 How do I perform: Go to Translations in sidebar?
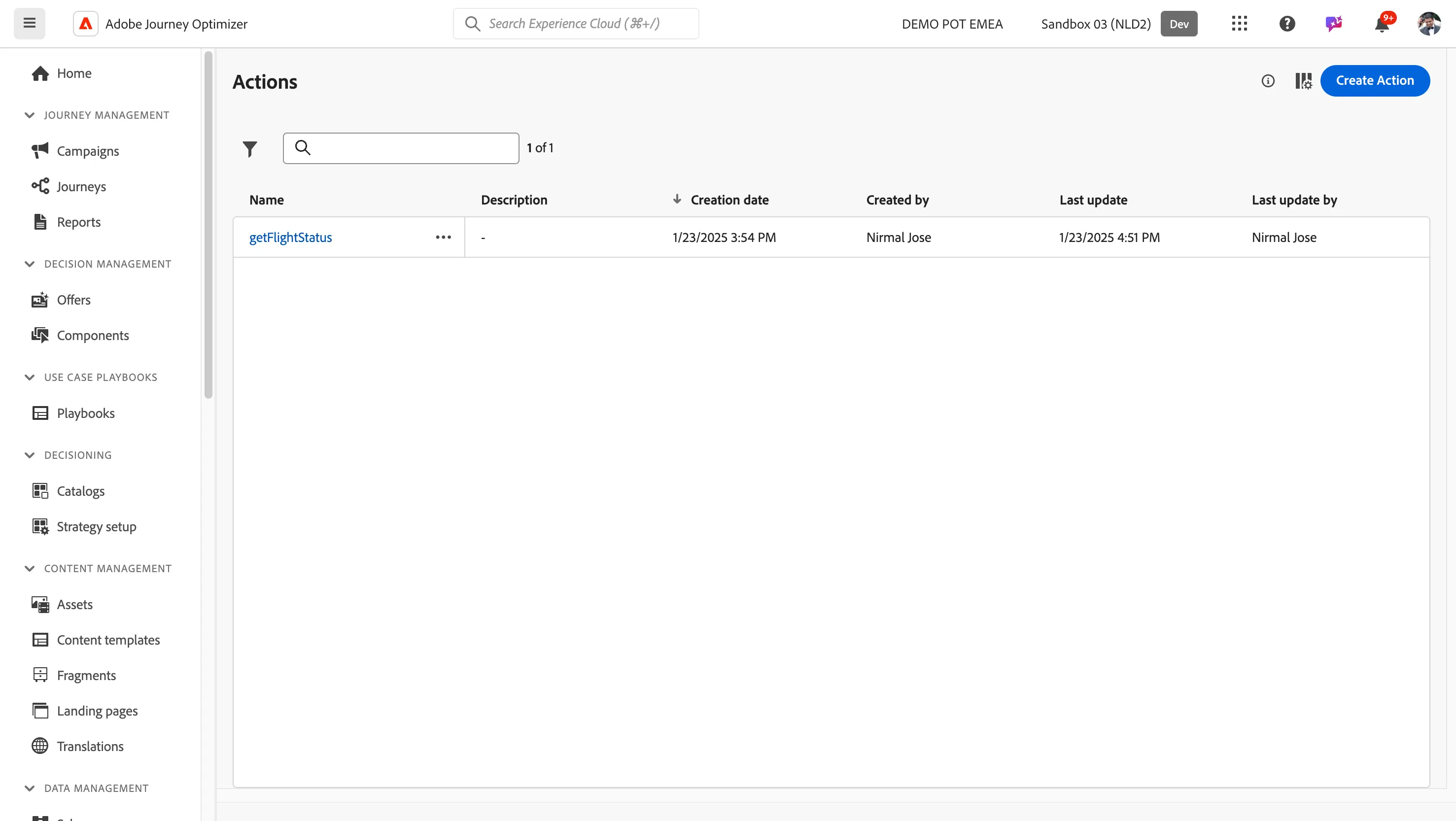click(x=90, y=747)
